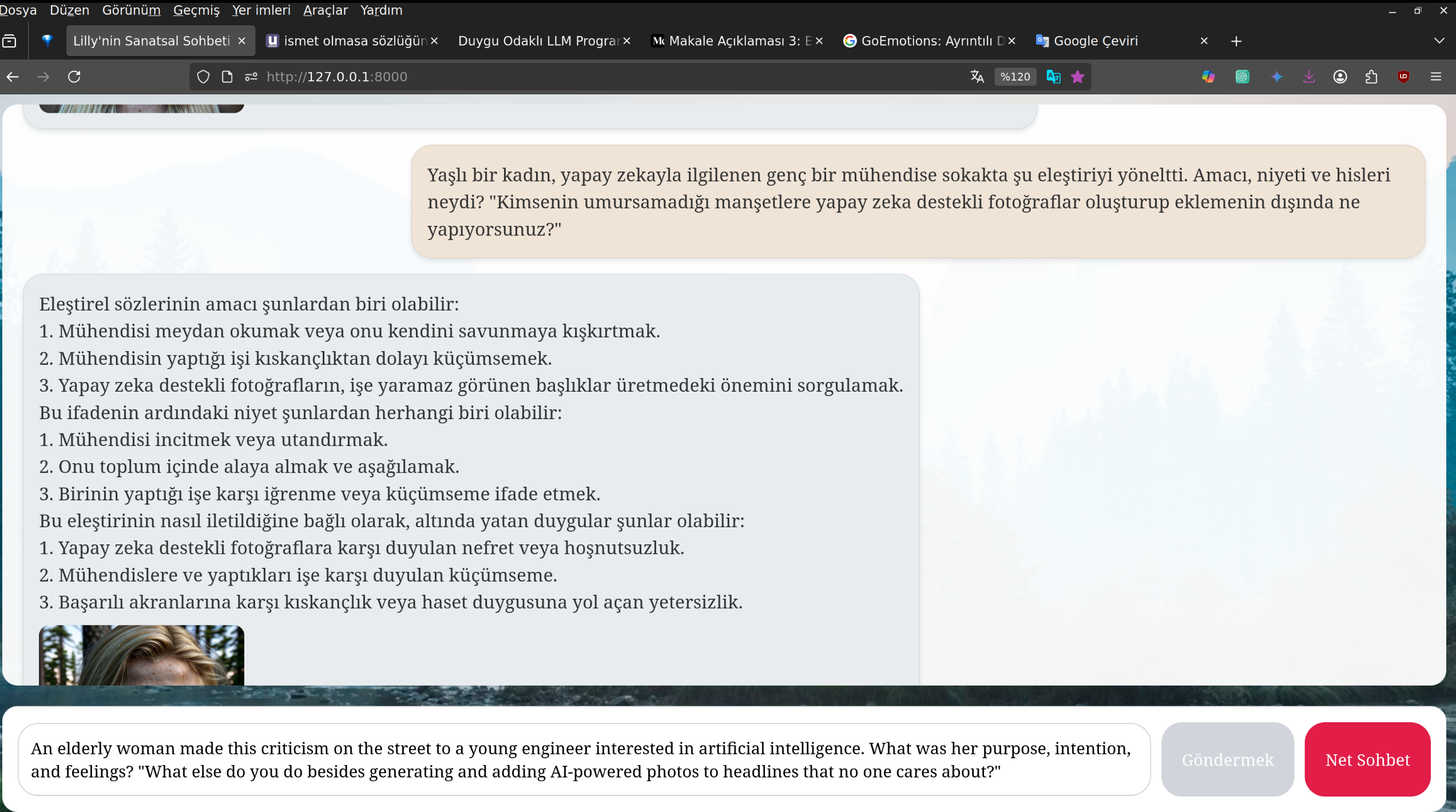1456x812 pixels.
Task: Open the Firefox View tab icon
Action: point(10,41)
